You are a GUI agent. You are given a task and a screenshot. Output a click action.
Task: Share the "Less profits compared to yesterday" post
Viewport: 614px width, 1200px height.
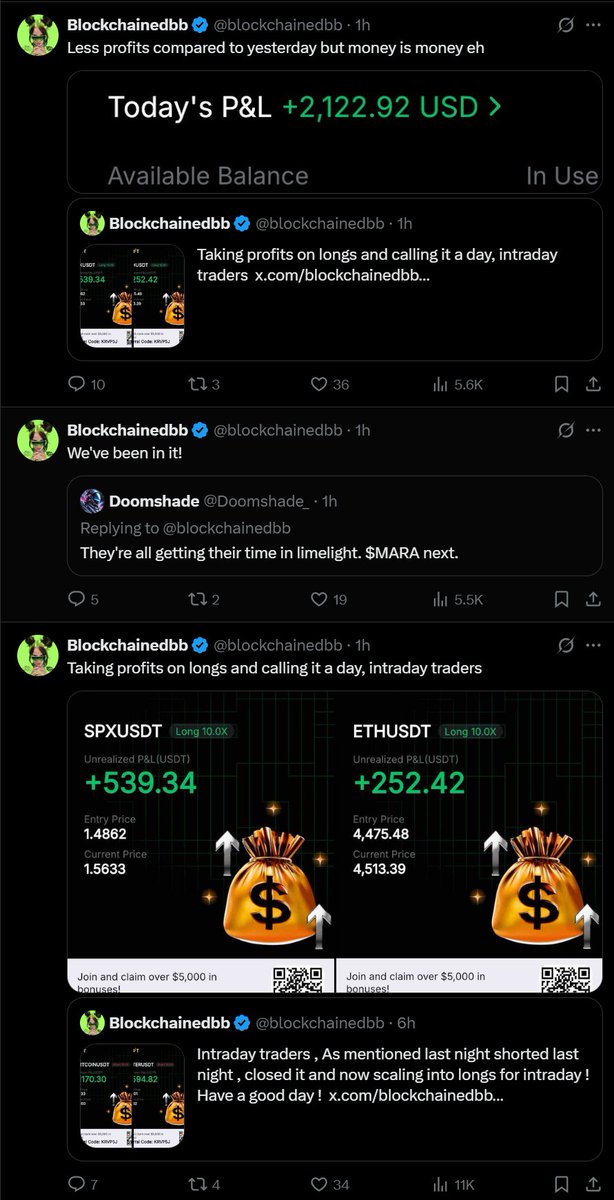point(592,384)
